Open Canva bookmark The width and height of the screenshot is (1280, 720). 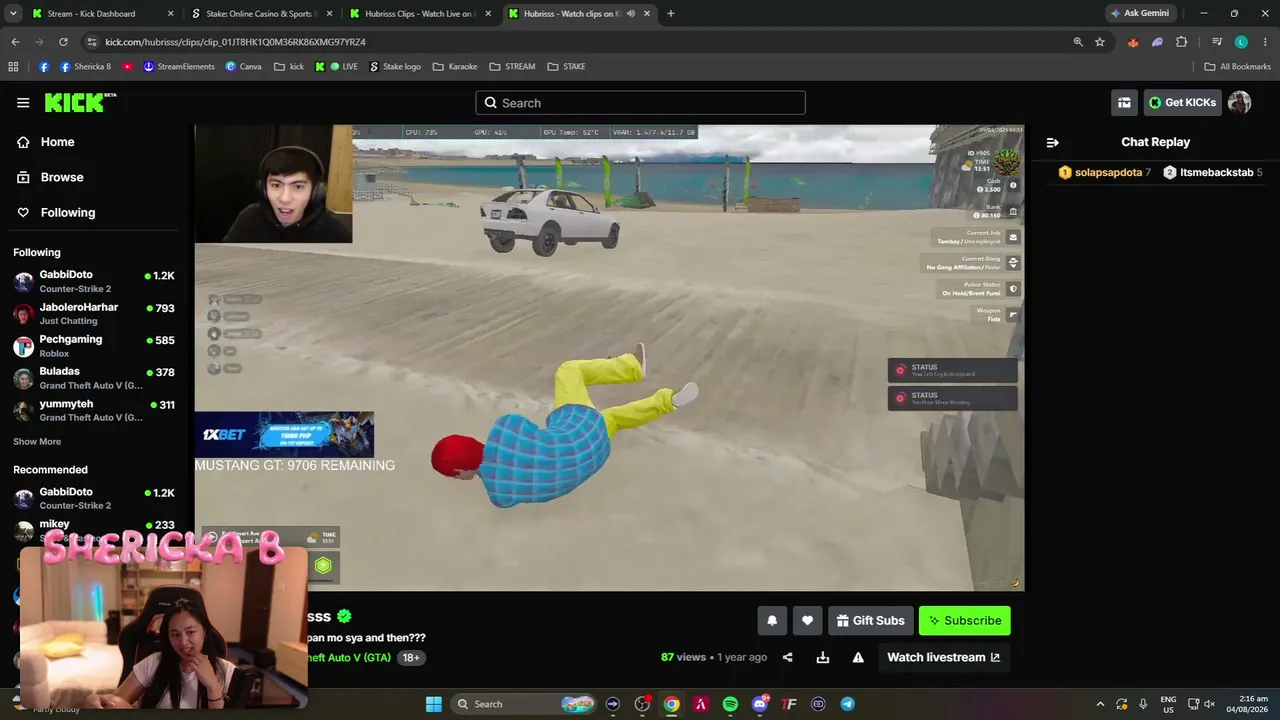(244, 67)
